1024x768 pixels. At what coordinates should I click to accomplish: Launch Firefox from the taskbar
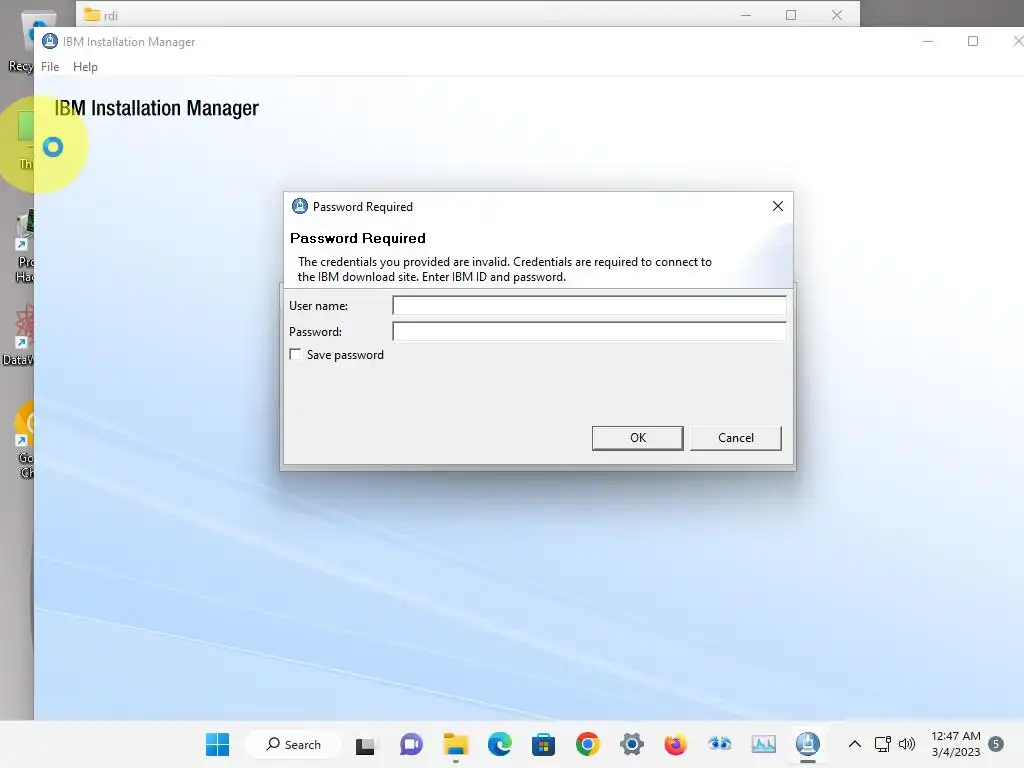675,744
